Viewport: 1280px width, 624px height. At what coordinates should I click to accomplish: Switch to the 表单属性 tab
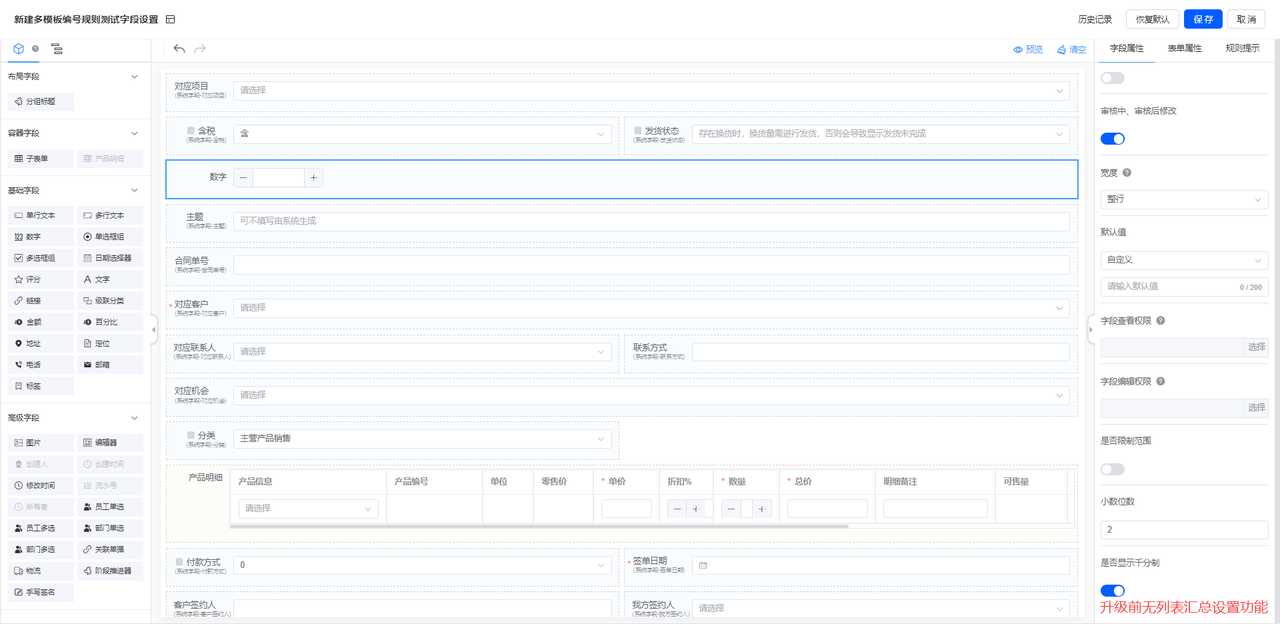[1184, 48]
